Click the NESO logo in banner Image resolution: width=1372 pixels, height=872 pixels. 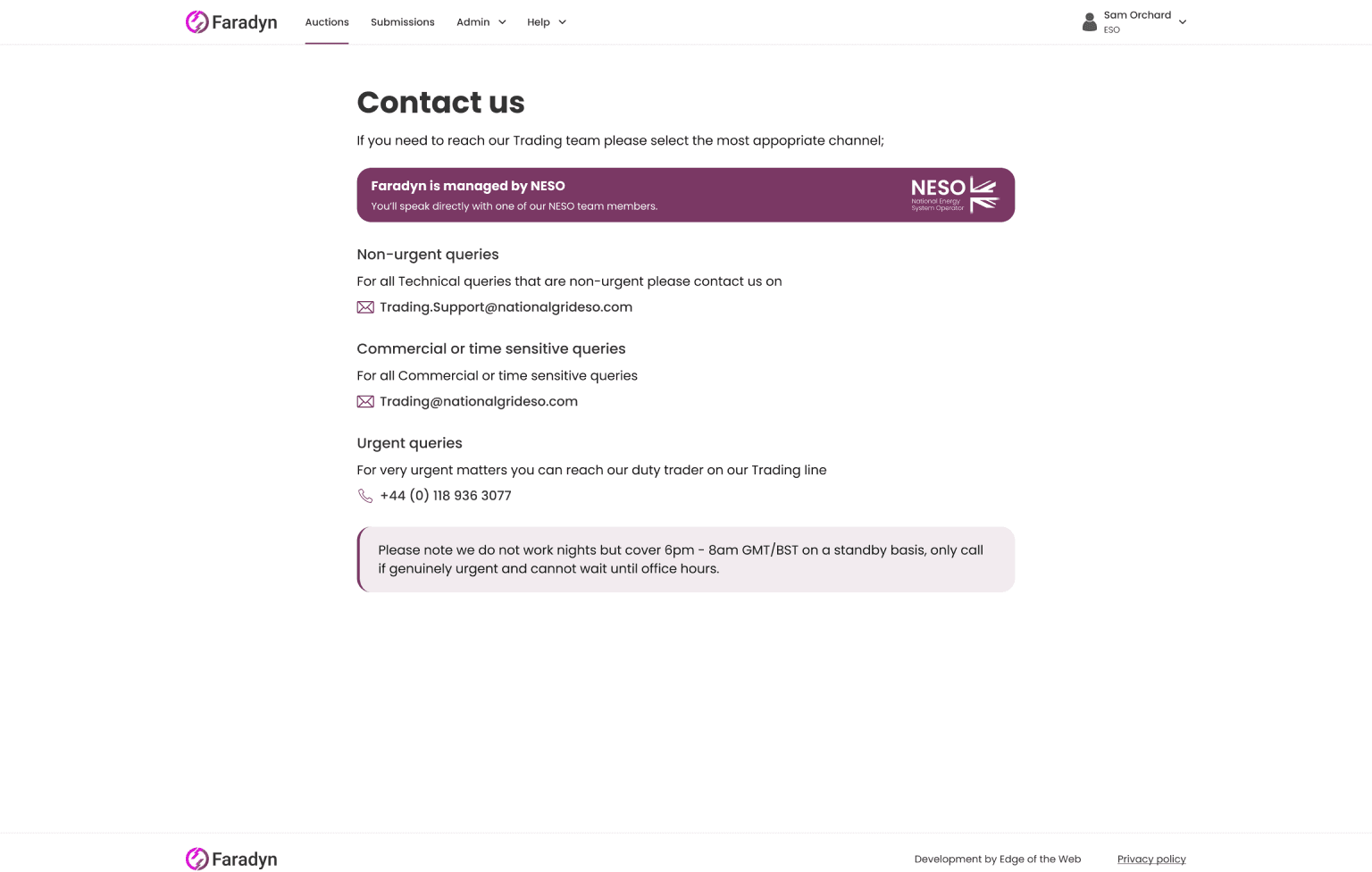(x=954, y=195)
